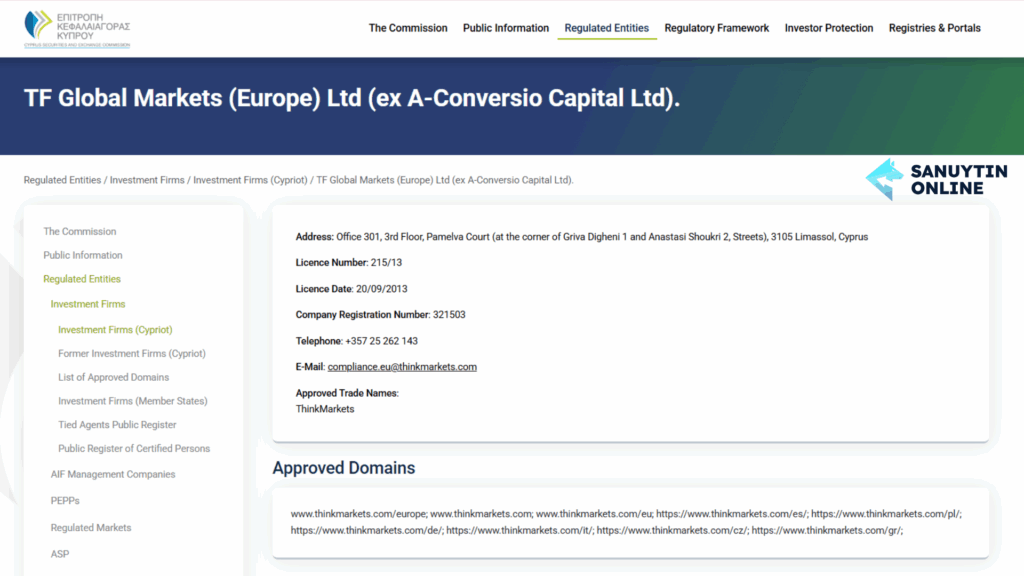Screen dimensions: 1024x576
Task: Open Public Information top menu
Action: pos(505,28)
